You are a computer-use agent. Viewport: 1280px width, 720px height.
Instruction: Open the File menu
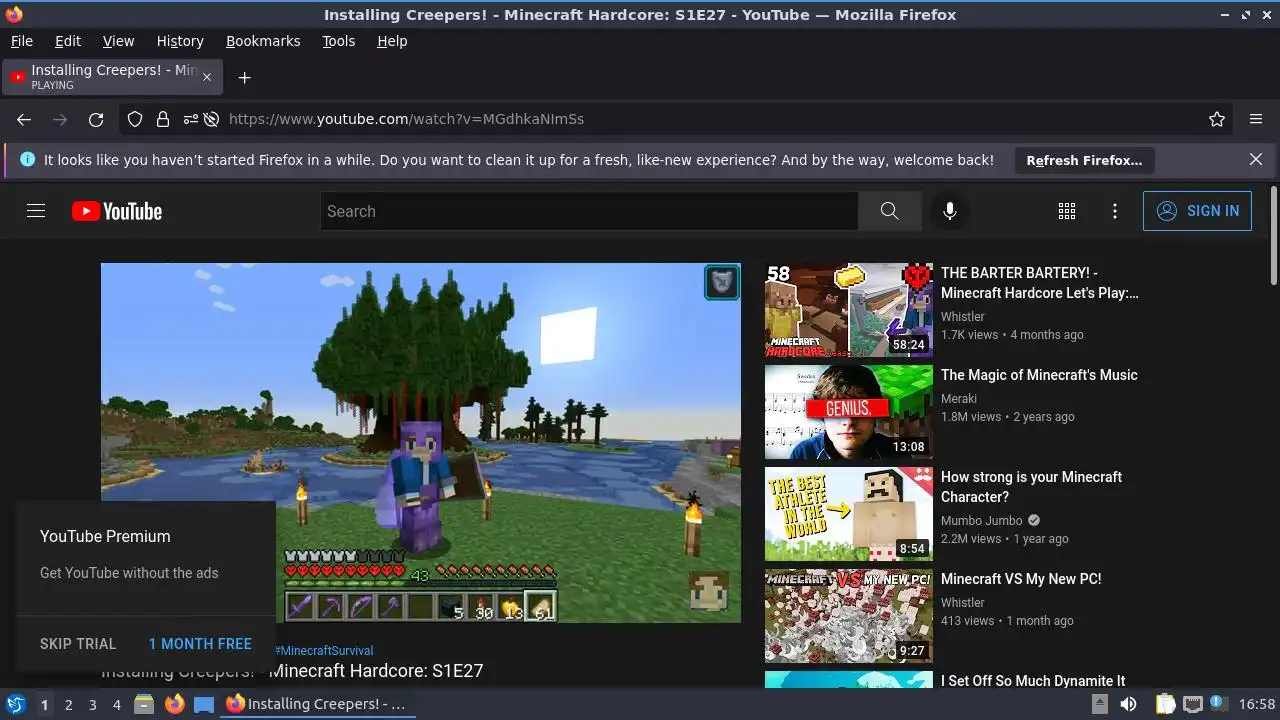coord(21,41)
